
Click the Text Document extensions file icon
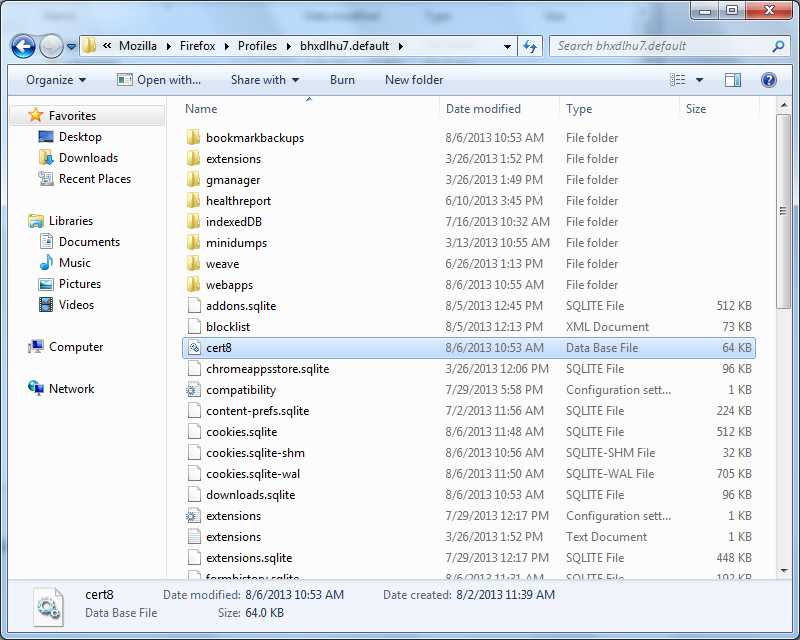[194, 536]
